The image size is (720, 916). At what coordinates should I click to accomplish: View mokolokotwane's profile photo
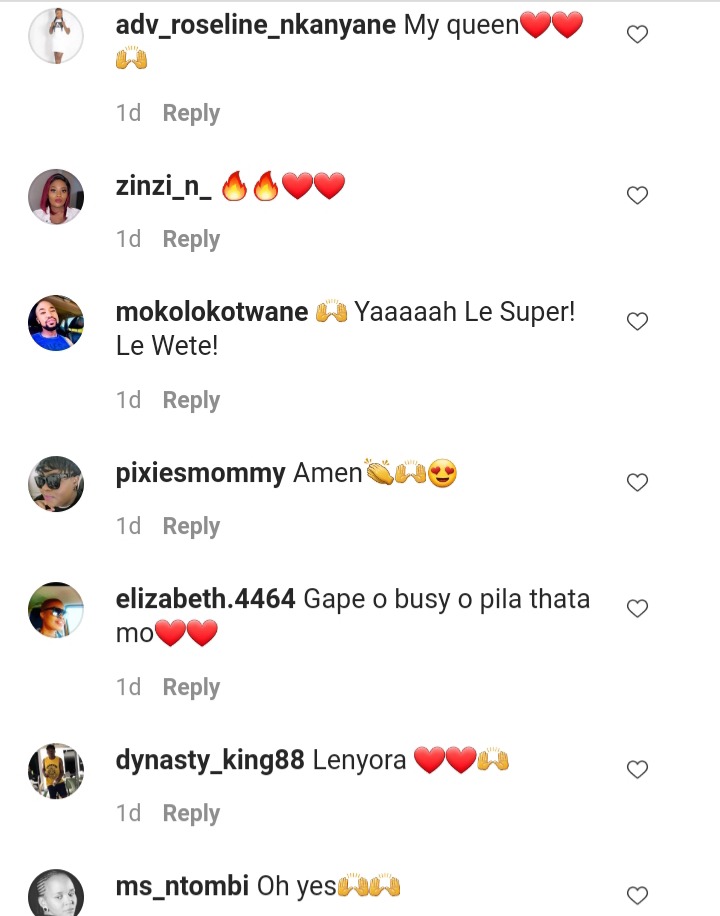pyautogui.click(x=56, y=323)
